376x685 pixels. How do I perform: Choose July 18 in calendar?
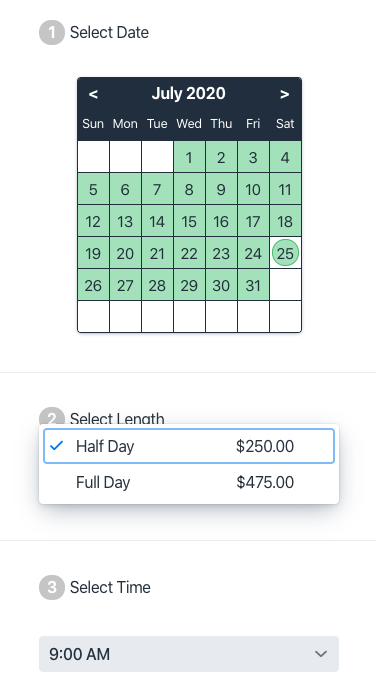pos(285,221)
